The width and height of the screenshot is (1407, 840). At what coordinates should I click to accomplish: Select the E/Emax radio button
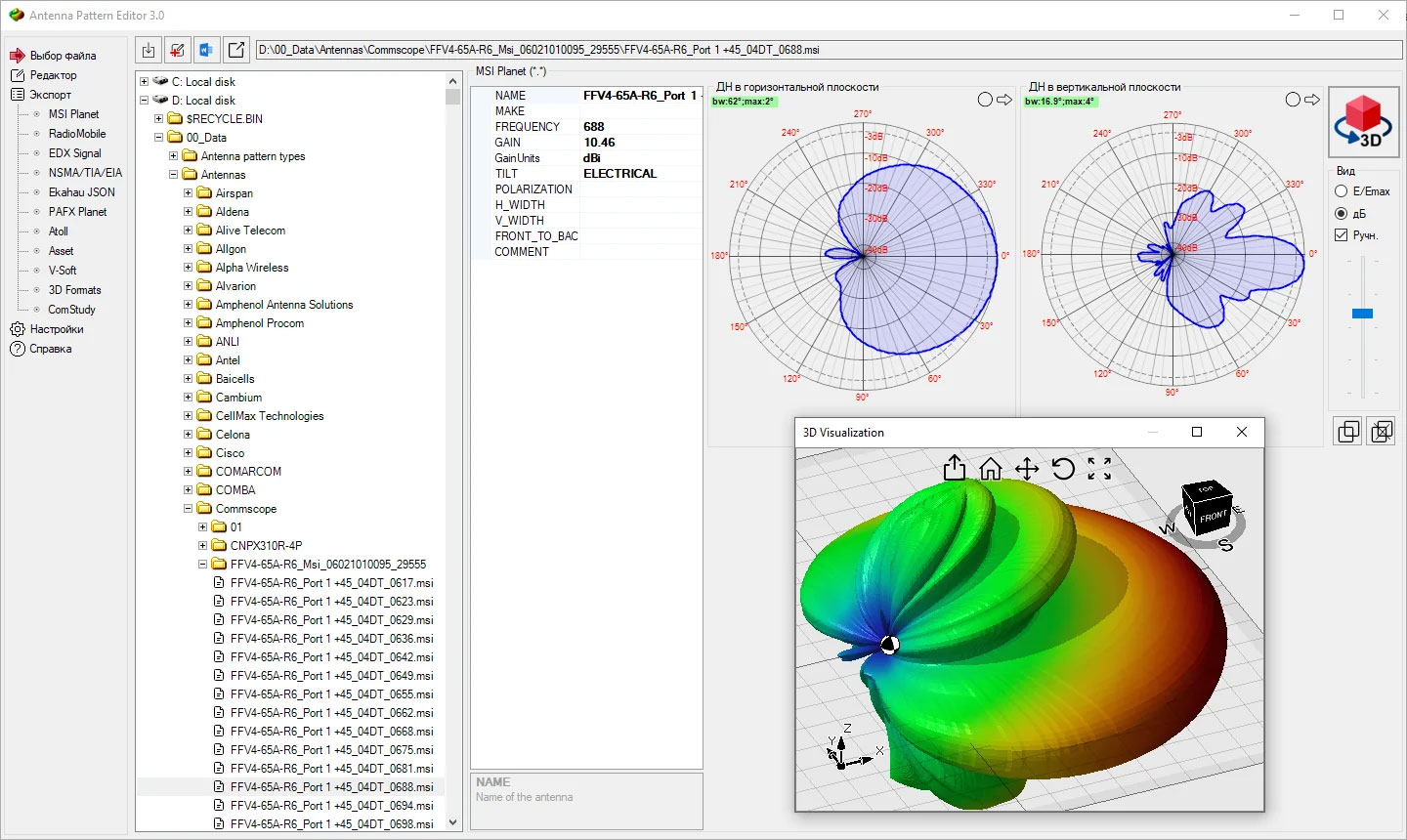pos(1342,191)
